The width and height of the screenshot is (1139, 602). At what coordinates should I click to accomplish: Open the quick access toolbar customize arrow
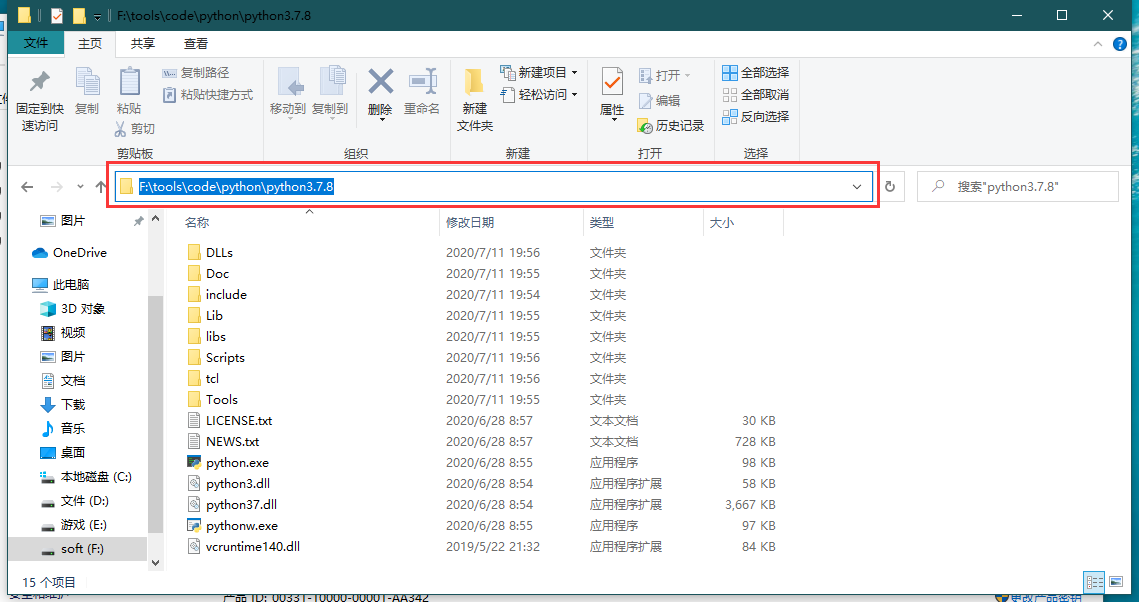tap(97, 17)
